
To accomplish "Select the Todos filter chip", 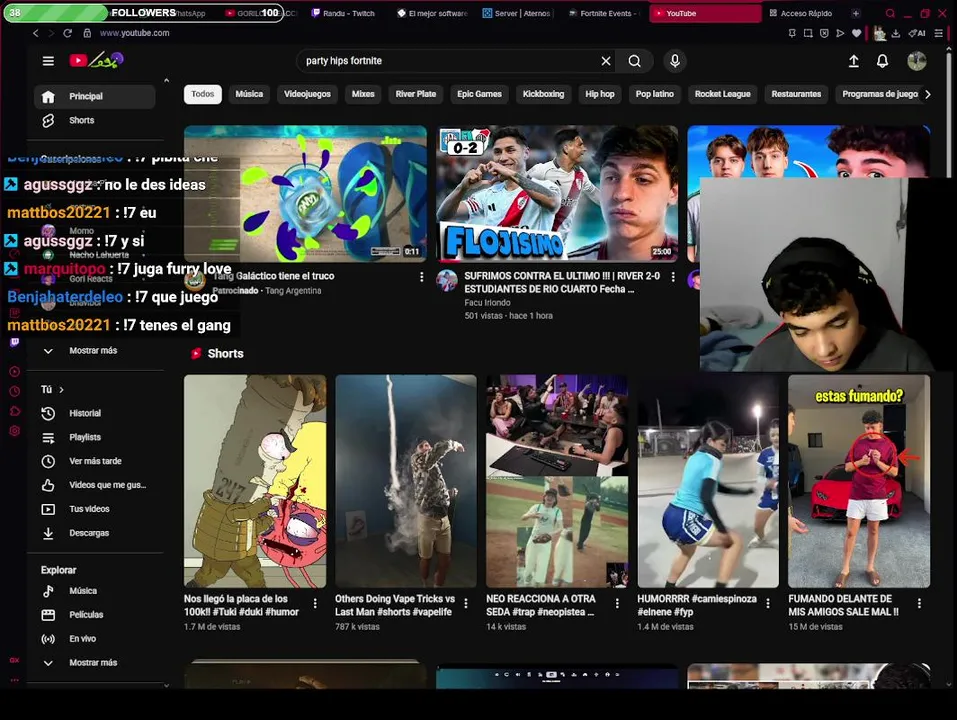I will (x=203, y=94).
